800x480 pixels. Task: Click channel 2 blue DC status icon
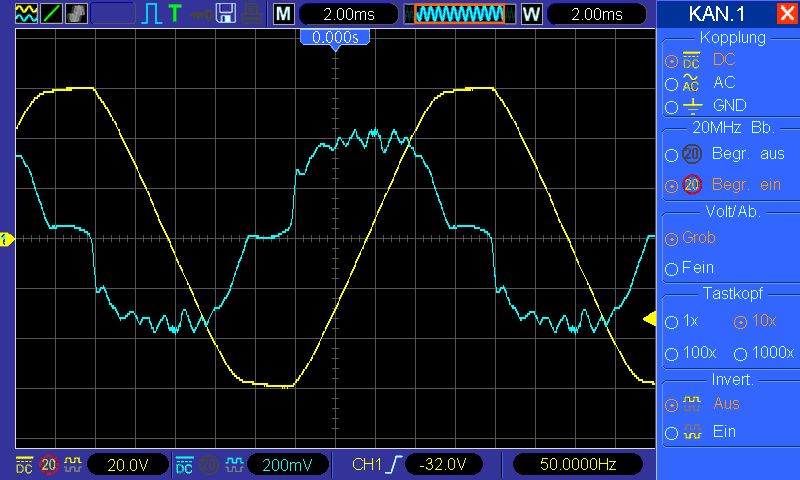[x=184, y=465]
